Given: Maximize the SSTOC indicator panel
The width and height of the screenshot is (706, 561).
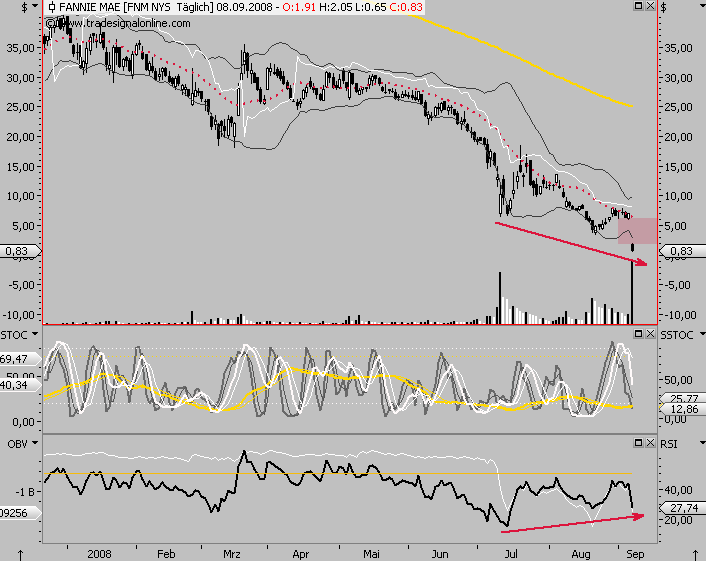Looking at the screenshot, I should click(638, 334).
